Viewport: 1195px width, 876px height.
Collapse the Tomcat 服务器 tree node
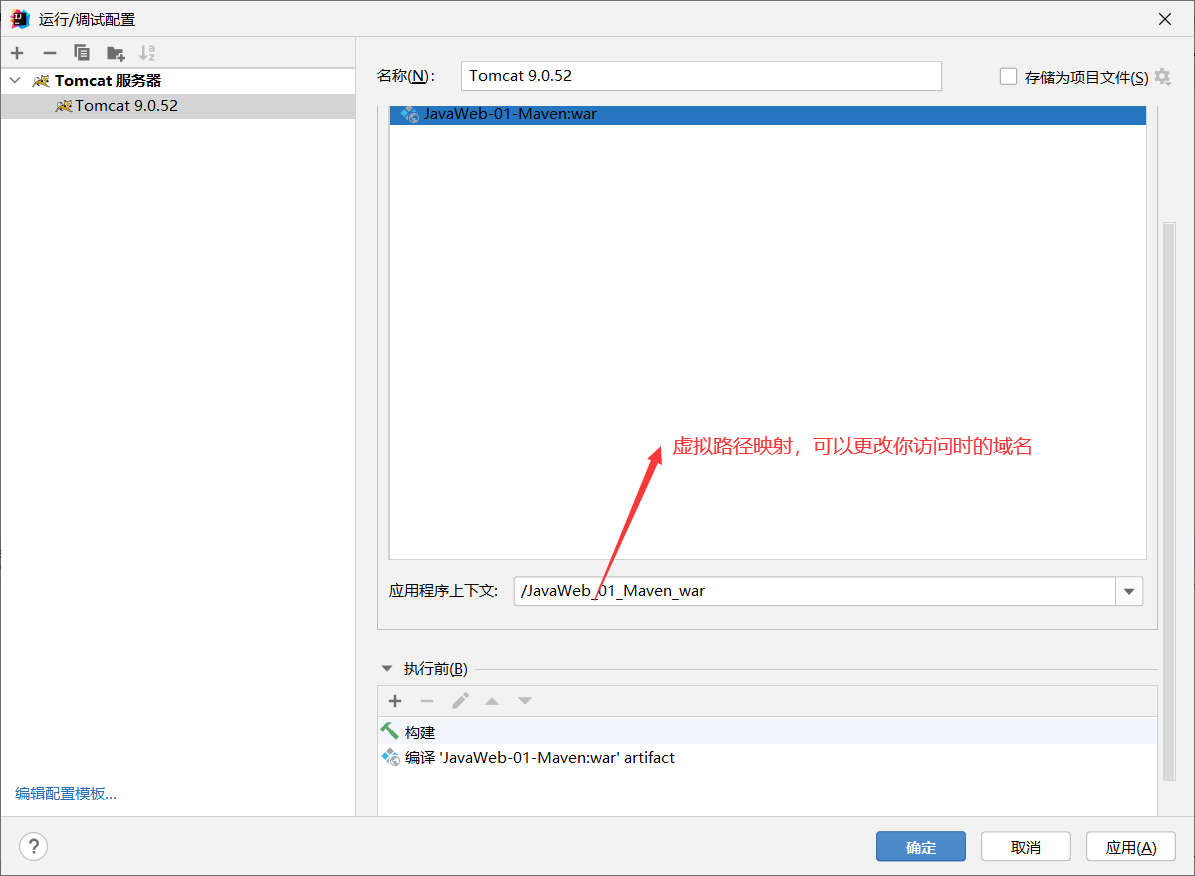pyautogui.click(x=15, y=80)
